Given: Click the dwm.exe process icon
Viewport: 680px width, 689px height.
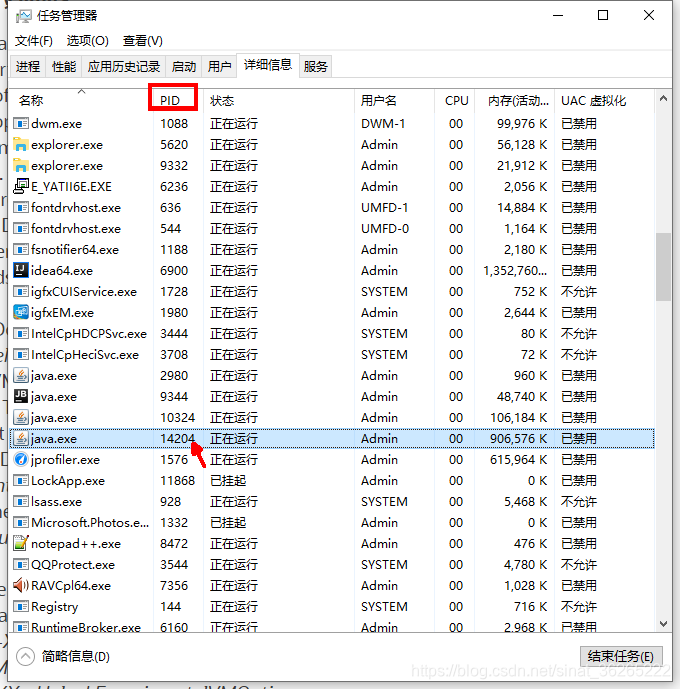Looking at the screenshot, I should click(21, 123).
